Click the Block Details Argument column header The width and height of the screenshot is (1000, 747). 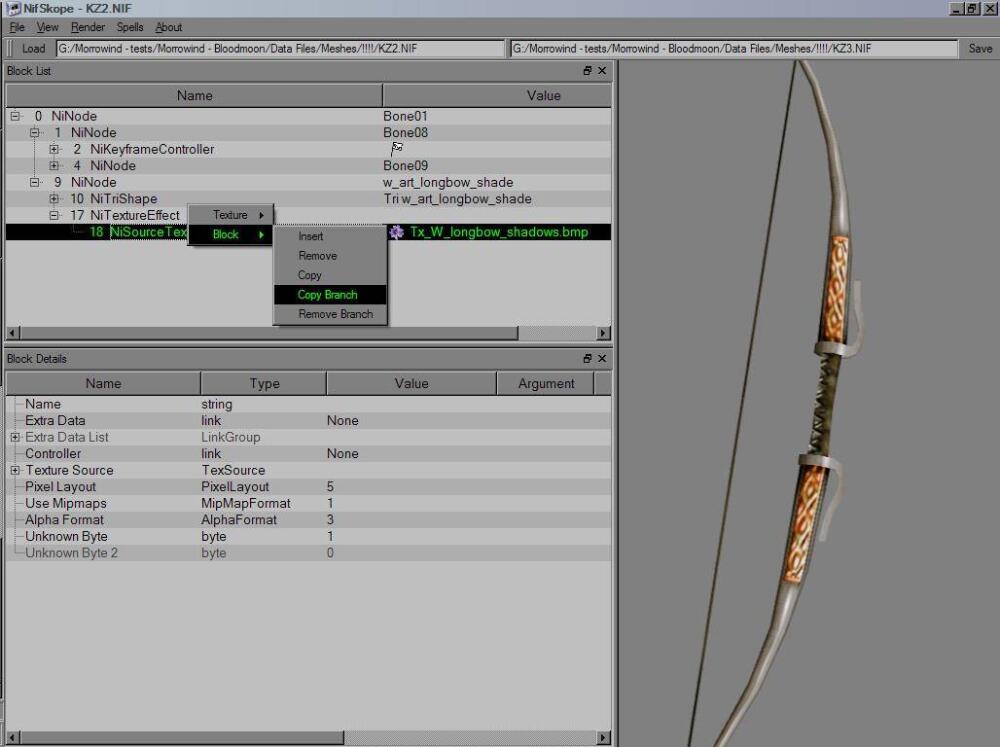coord(546,383)
